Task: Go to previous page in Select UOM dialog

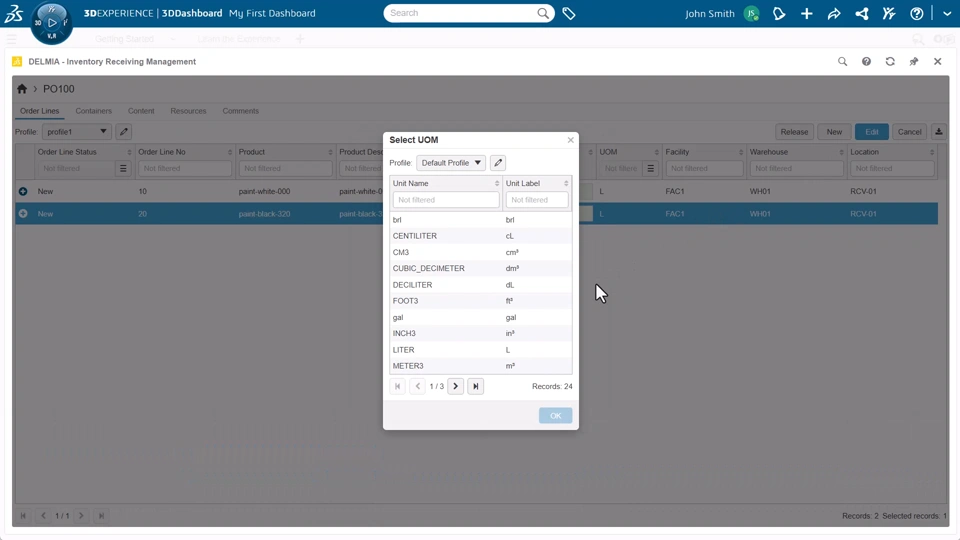Action: pyautogui.click(x=418, y=386)
